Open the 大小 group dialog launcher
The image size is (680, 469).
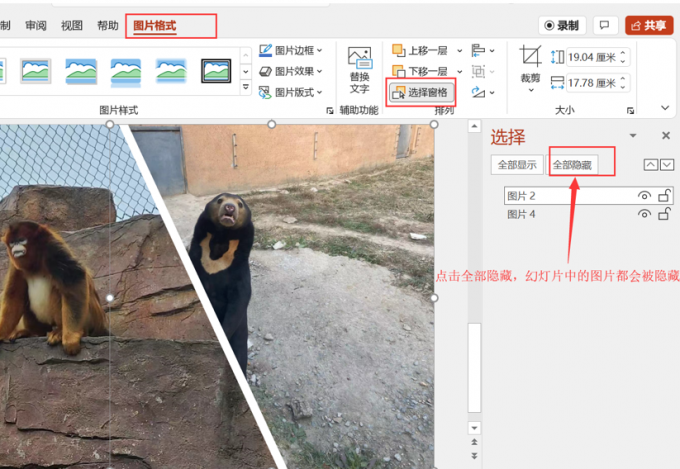(x=630, y=111)
